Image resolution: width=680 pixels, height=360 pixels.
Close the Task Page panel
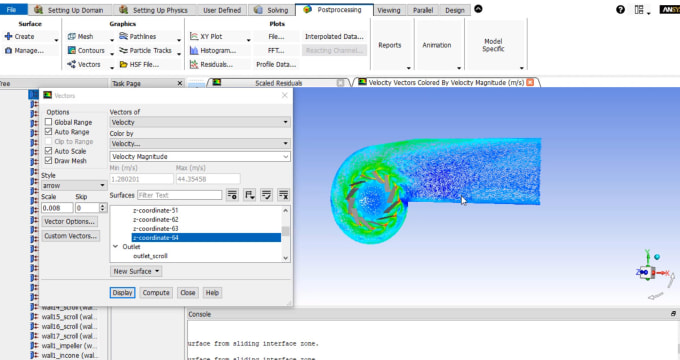[180, 83]
